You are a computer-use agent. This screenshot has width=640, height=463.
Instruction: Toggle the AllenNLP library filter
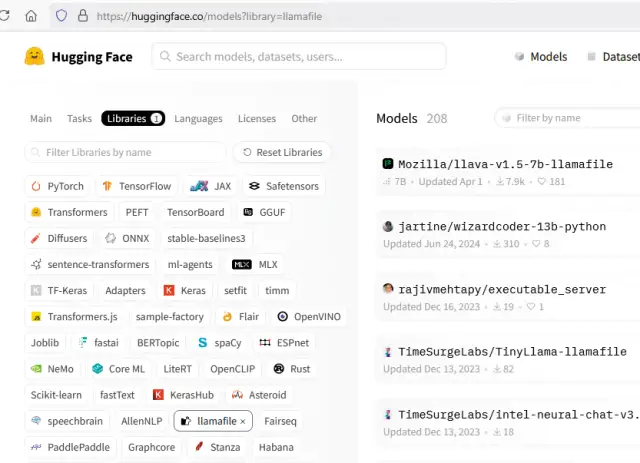click(142, 421)
